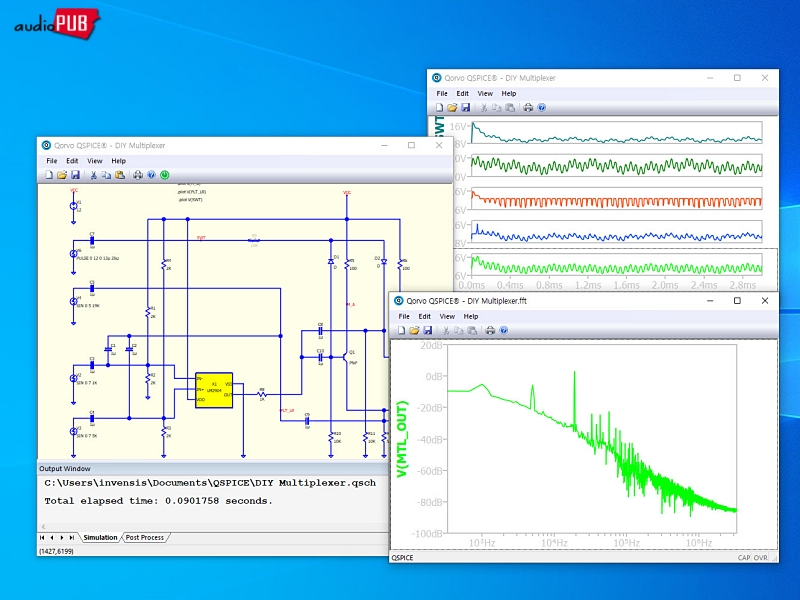This screenshot has height=600, width=800.
Task: Click New file icon in FFT window
Action: [402, 331]
